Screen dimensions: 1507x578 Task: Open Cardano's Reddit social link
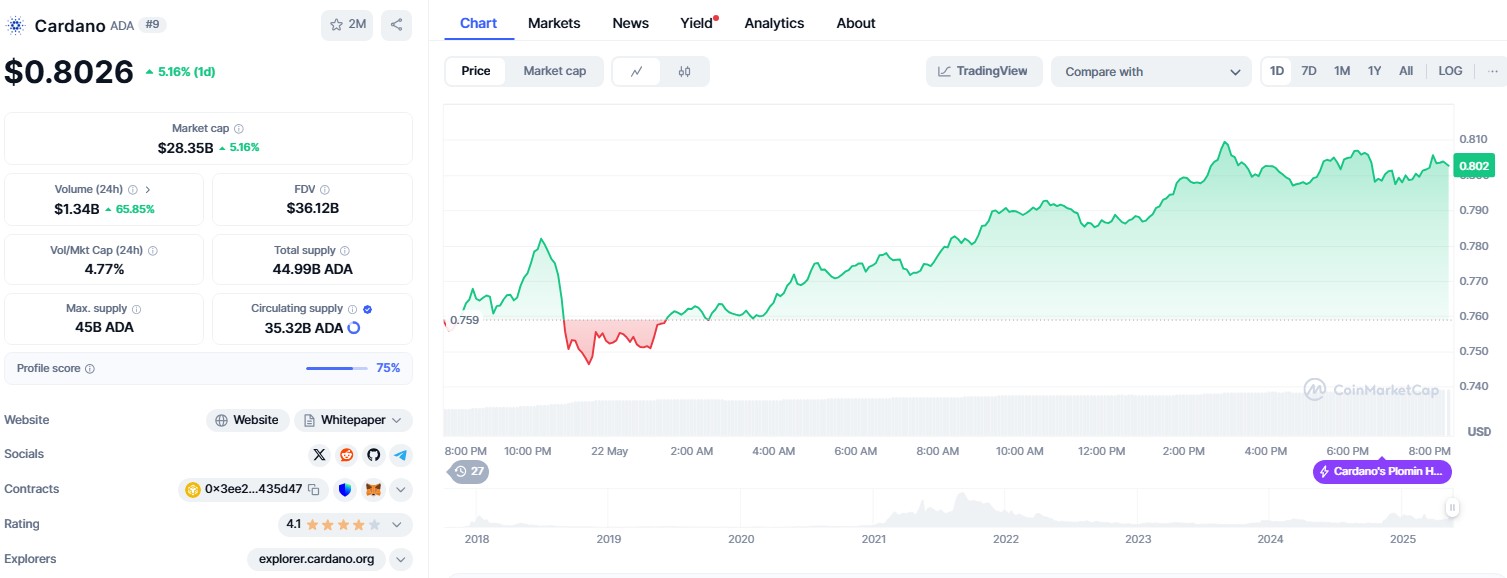(346, 455)
